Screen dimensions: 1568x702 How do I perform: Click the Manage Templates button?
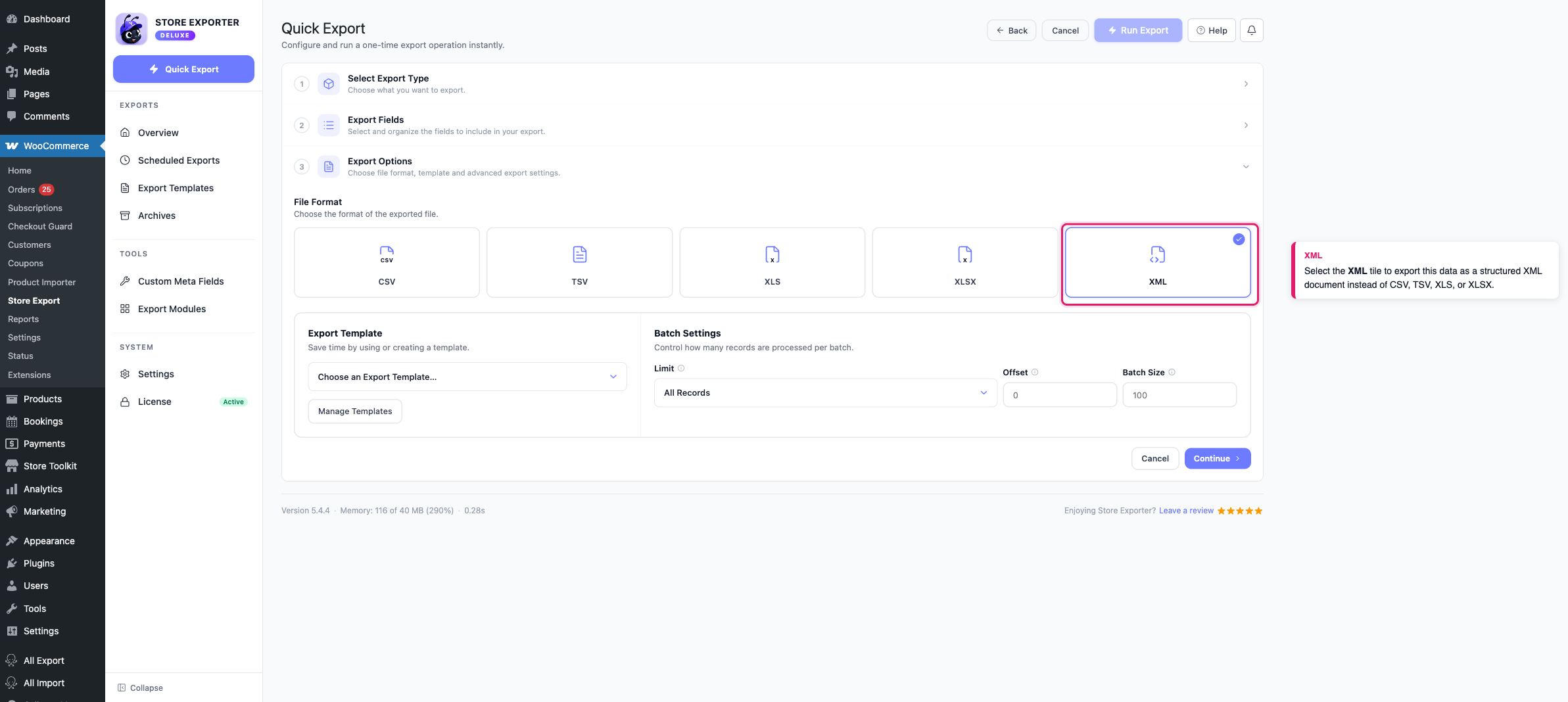(355, 411)
